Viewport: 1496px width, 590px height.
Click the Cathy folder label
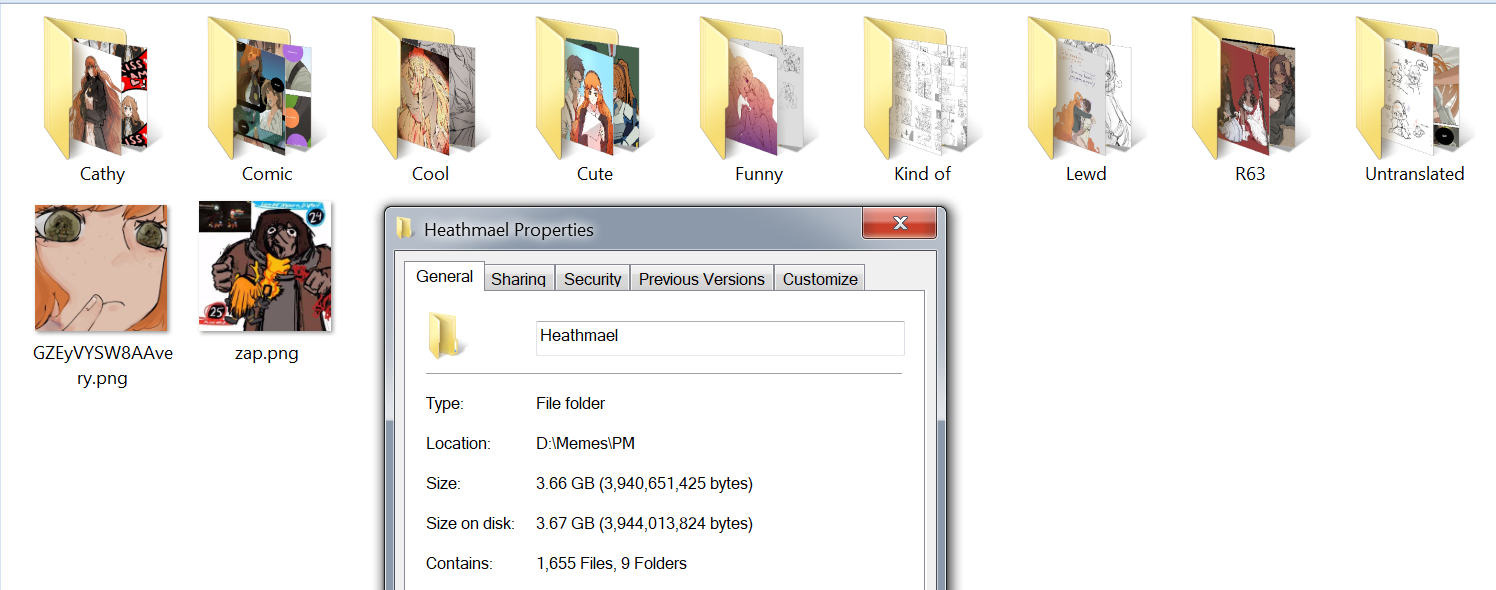point(102,174)
